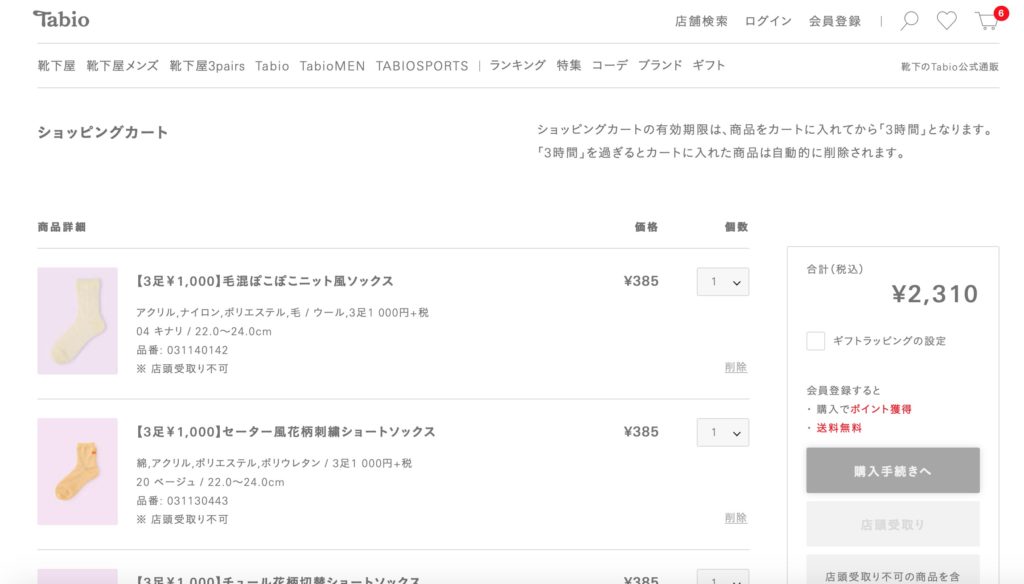Click 品番: 031130443 text
The image size is (1024, 584).
coord(182,501)
